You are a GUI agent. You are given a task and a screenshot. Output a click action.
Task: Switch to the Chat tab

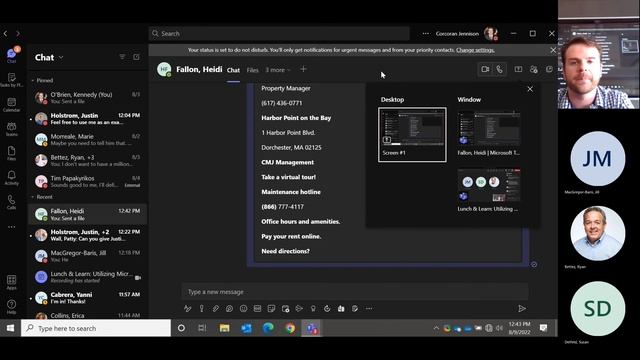233,70
